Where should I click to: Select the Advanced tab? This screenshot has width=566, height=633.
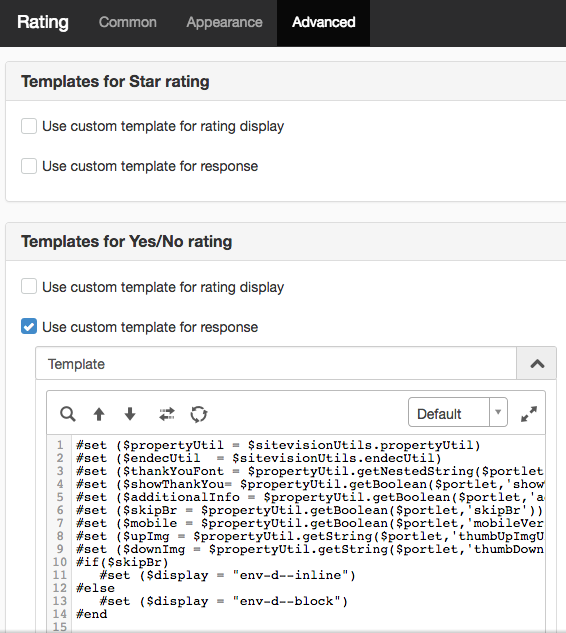(323, 22)
